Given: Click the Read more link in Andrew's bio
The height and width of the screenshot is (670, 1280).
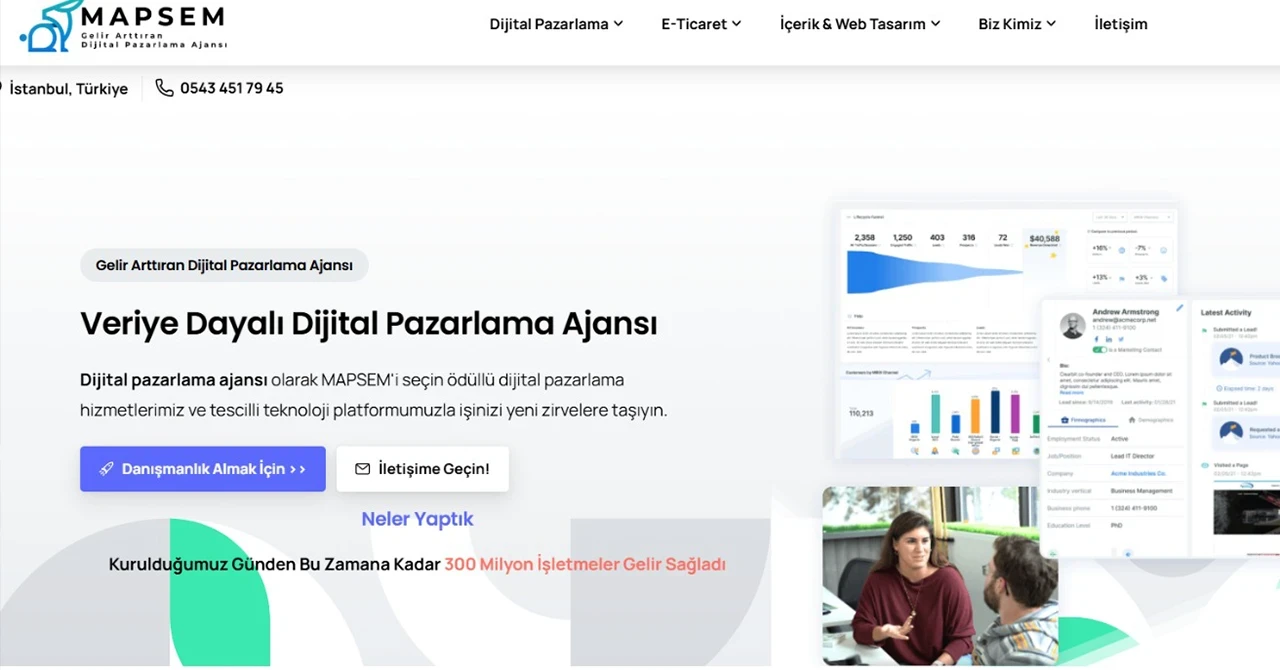Looking at the screenshot, I should coord(1071,392).
